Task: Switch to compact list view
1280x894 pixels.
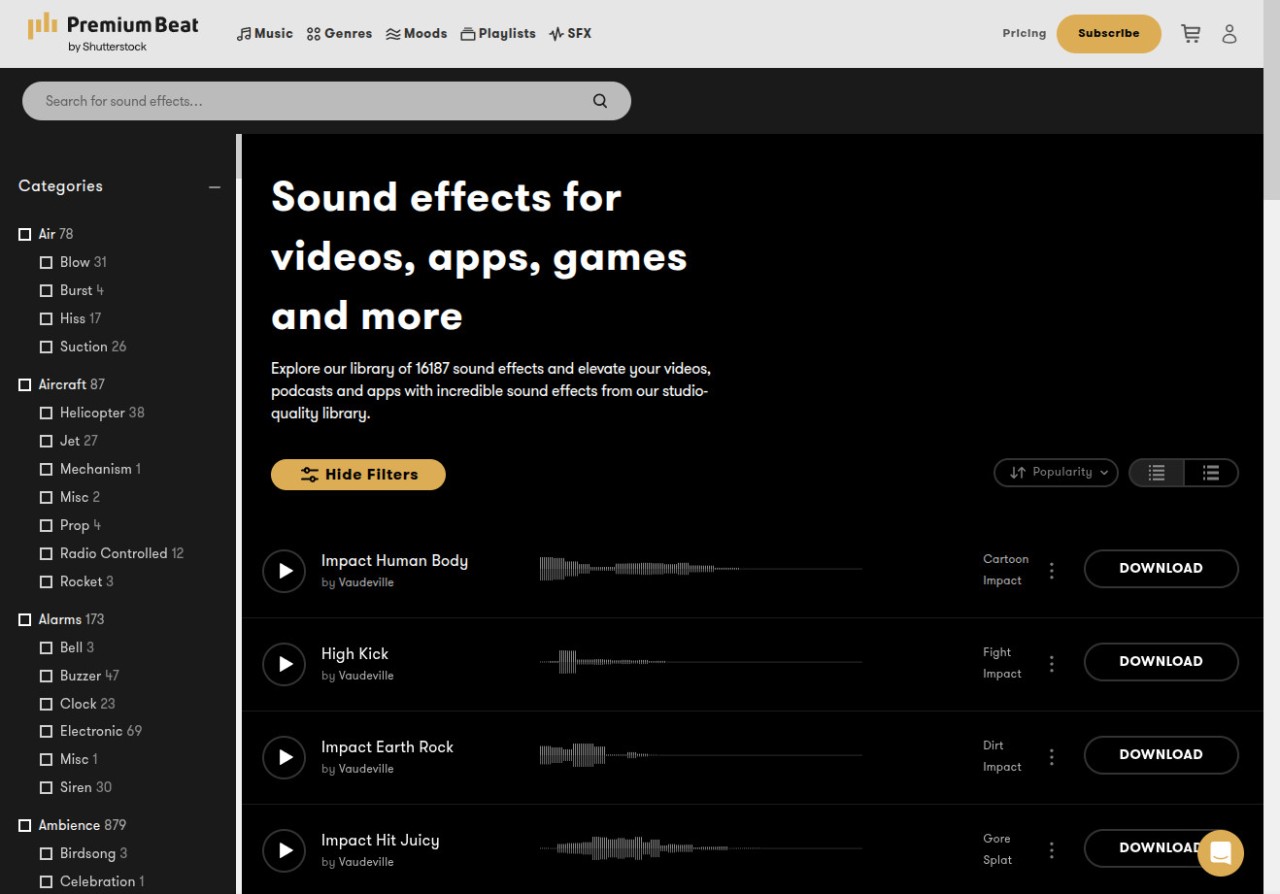Action: point(1156,473)
